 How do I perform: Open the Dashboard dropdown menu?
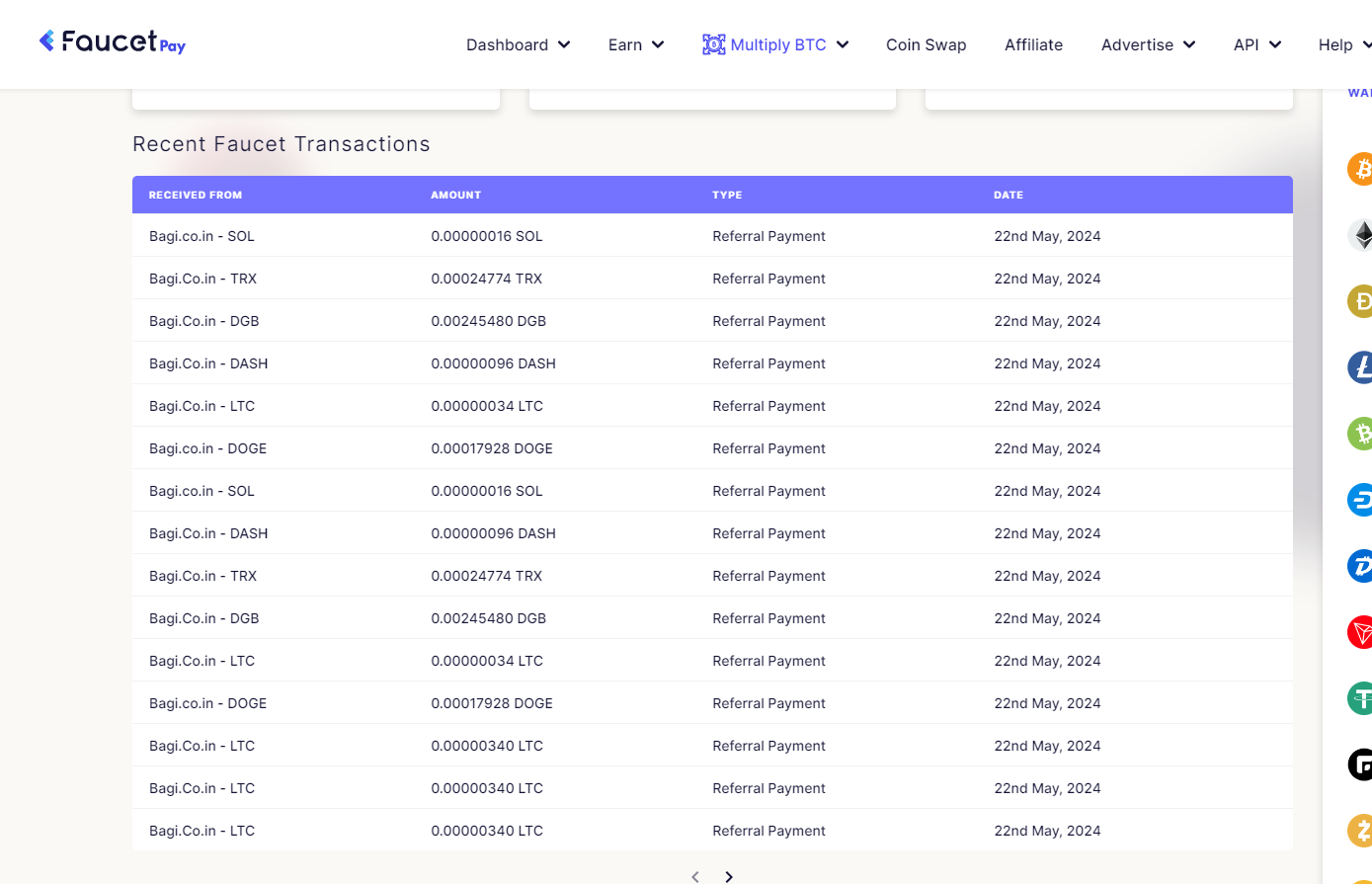519,44
